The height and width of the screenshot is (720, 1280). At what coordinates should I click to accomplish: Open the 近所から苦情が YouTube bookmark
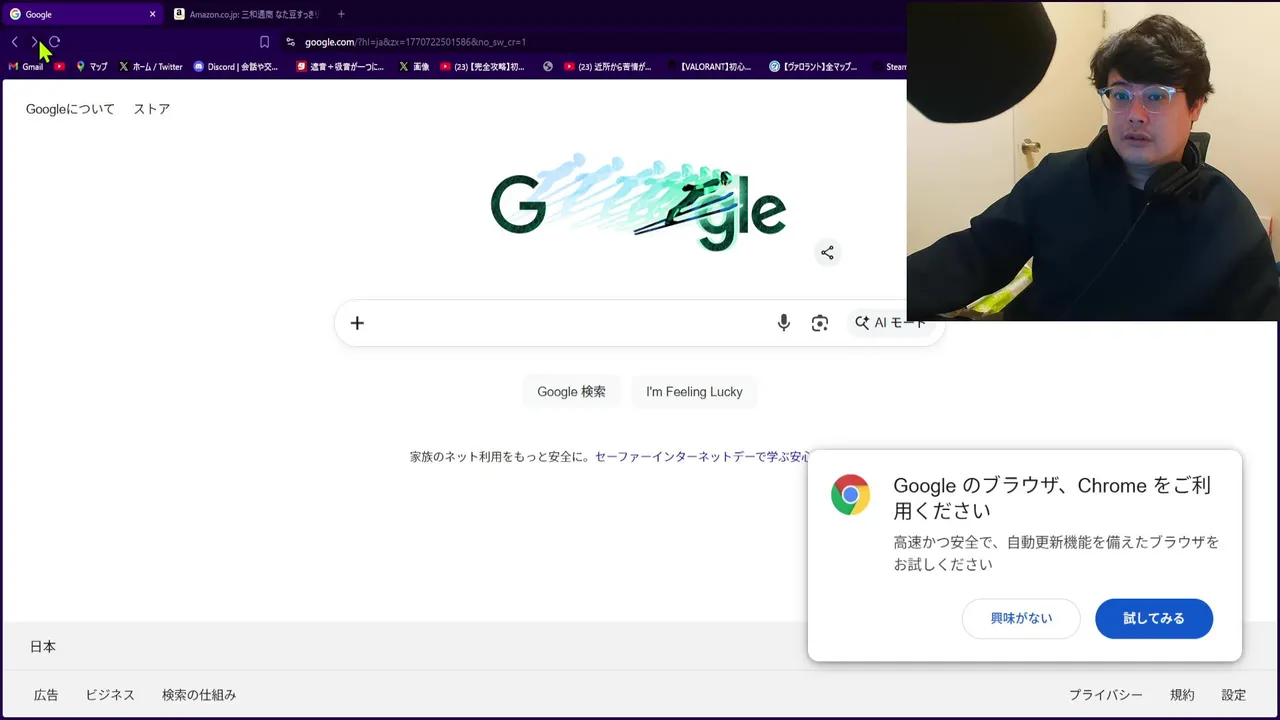[608, 67]
